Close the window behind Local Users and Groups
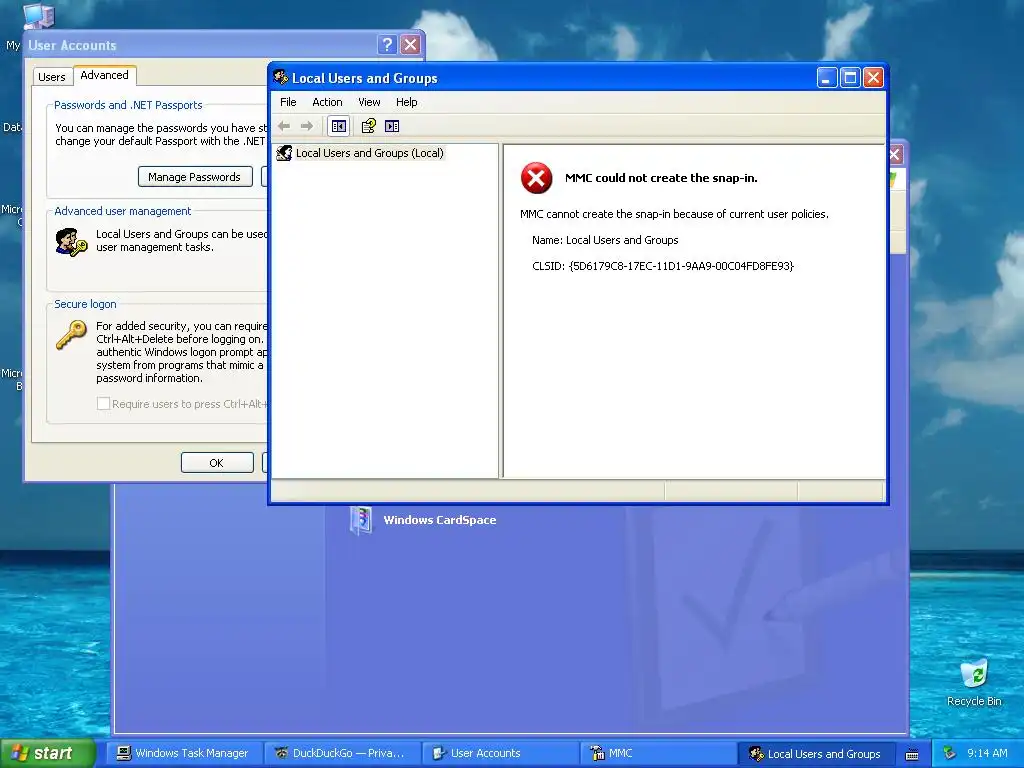1024x768 pixels. tap(895, 155)
